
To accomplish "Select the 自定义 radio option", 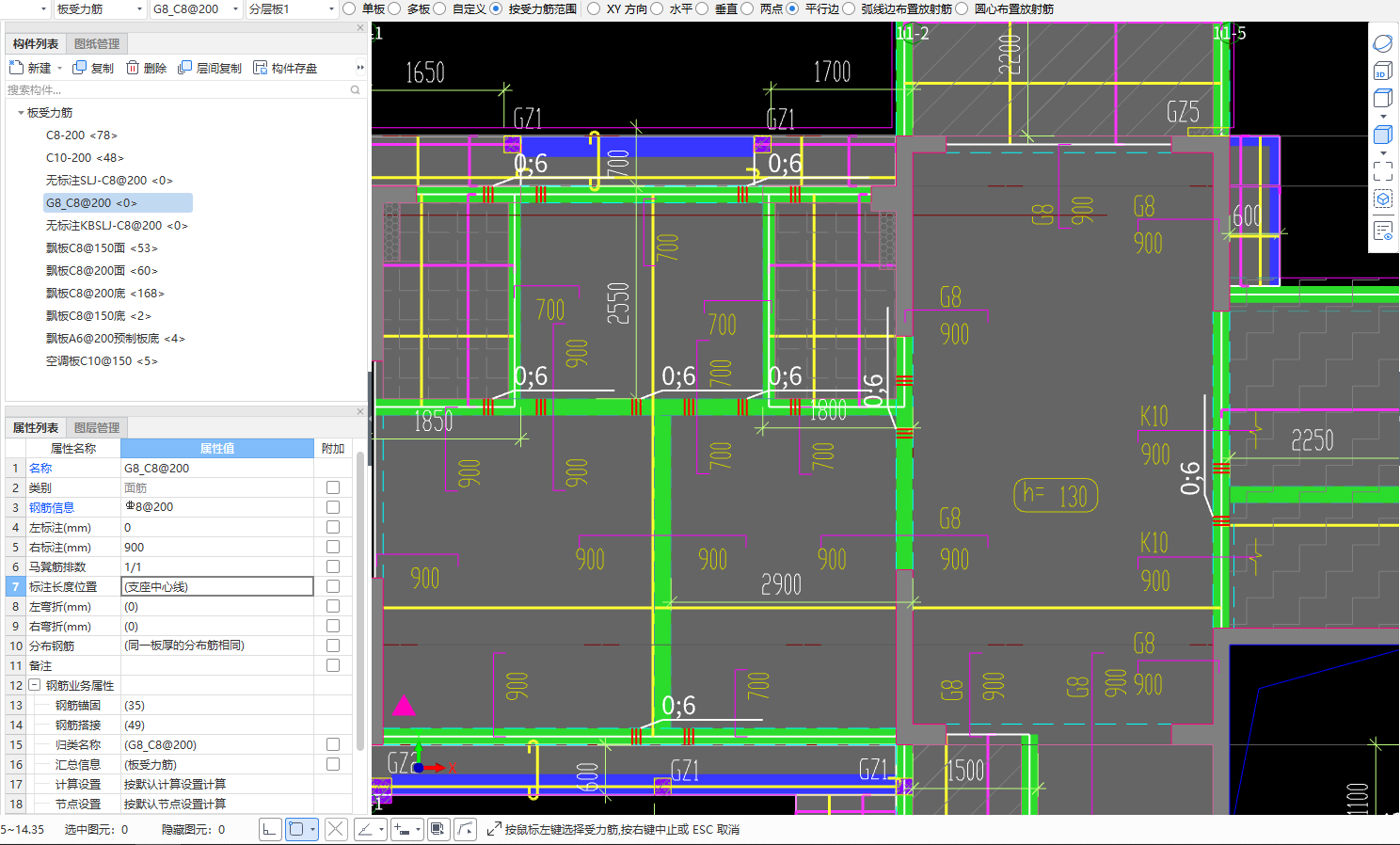I will 439,8.
